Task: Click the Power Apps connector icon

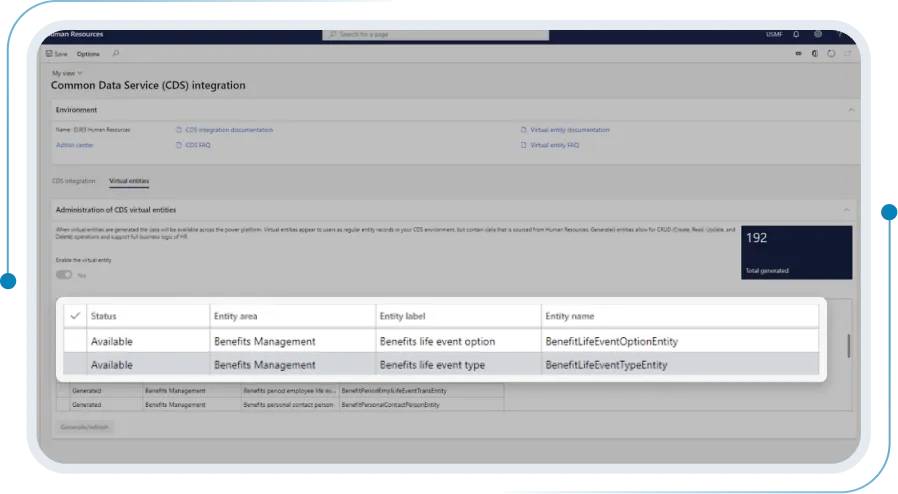Action: 798,54
